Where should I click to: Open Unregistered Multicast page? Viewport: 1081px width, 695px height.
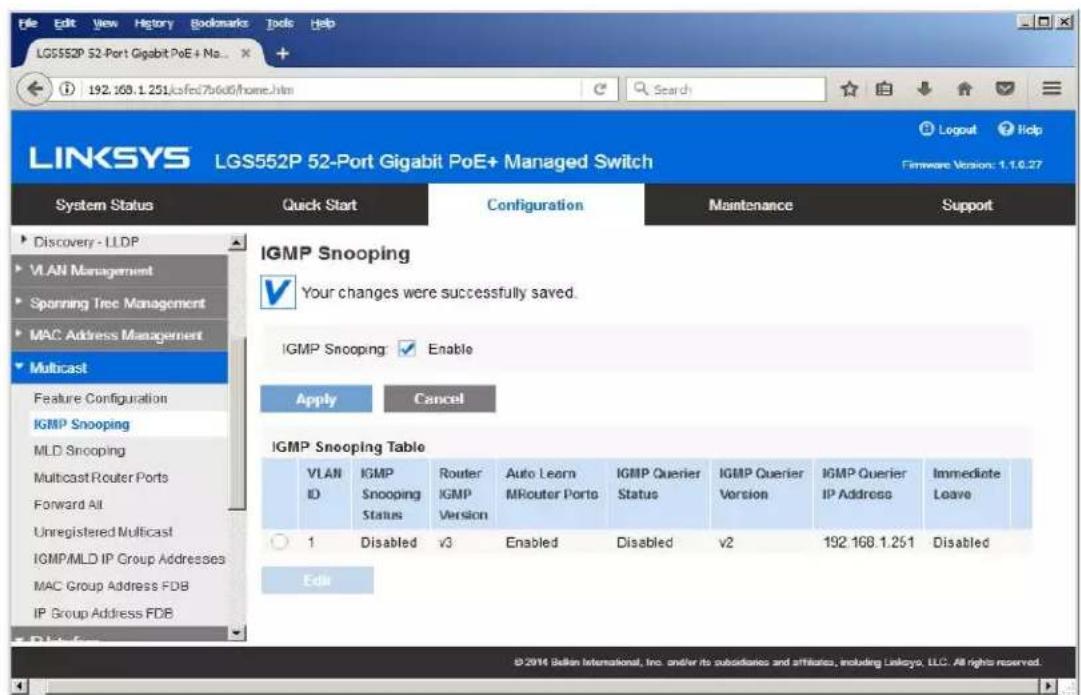click(x=103, y=532)
